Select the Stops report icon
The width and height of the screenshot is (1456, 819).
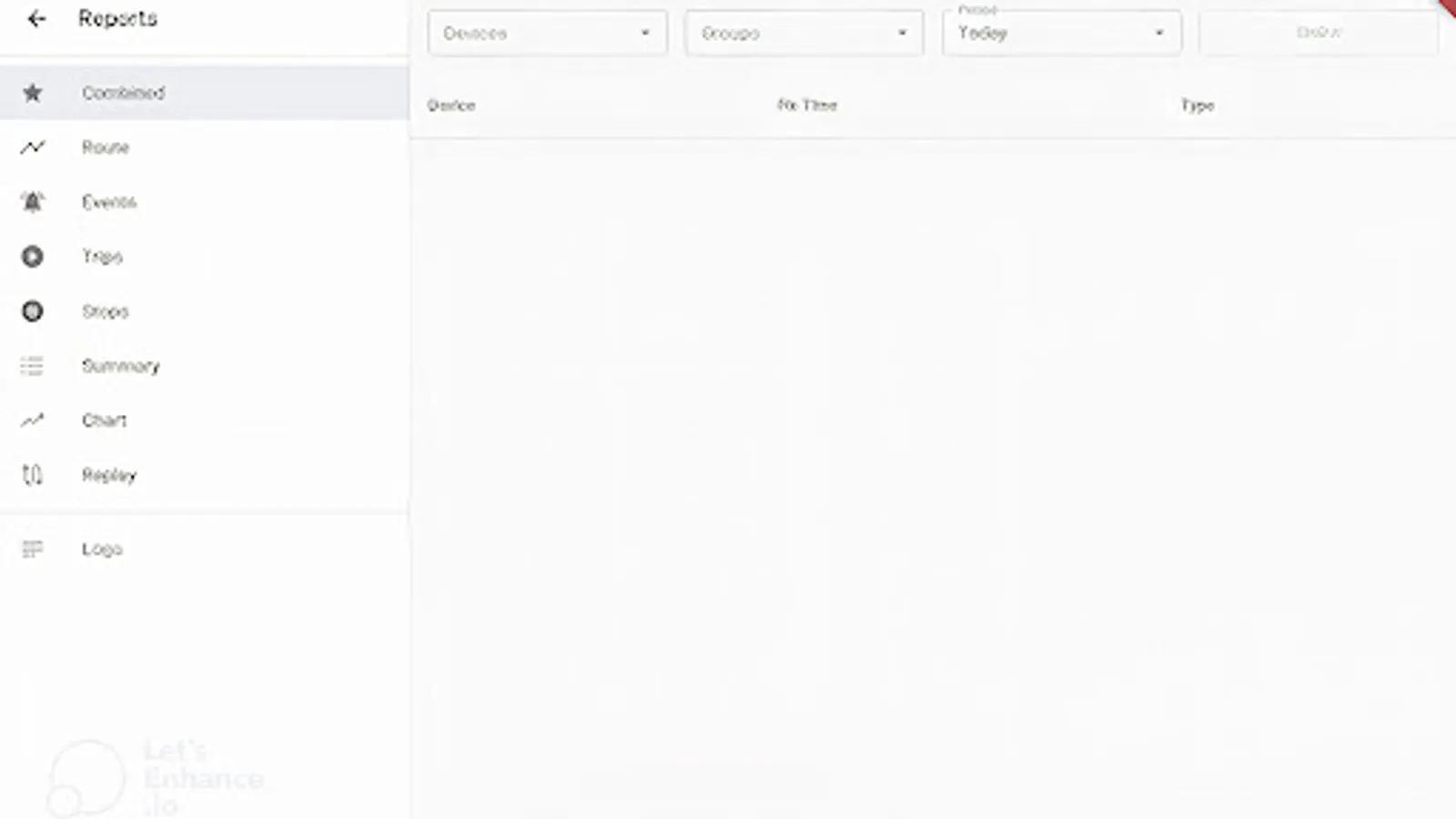click(33, 310)
